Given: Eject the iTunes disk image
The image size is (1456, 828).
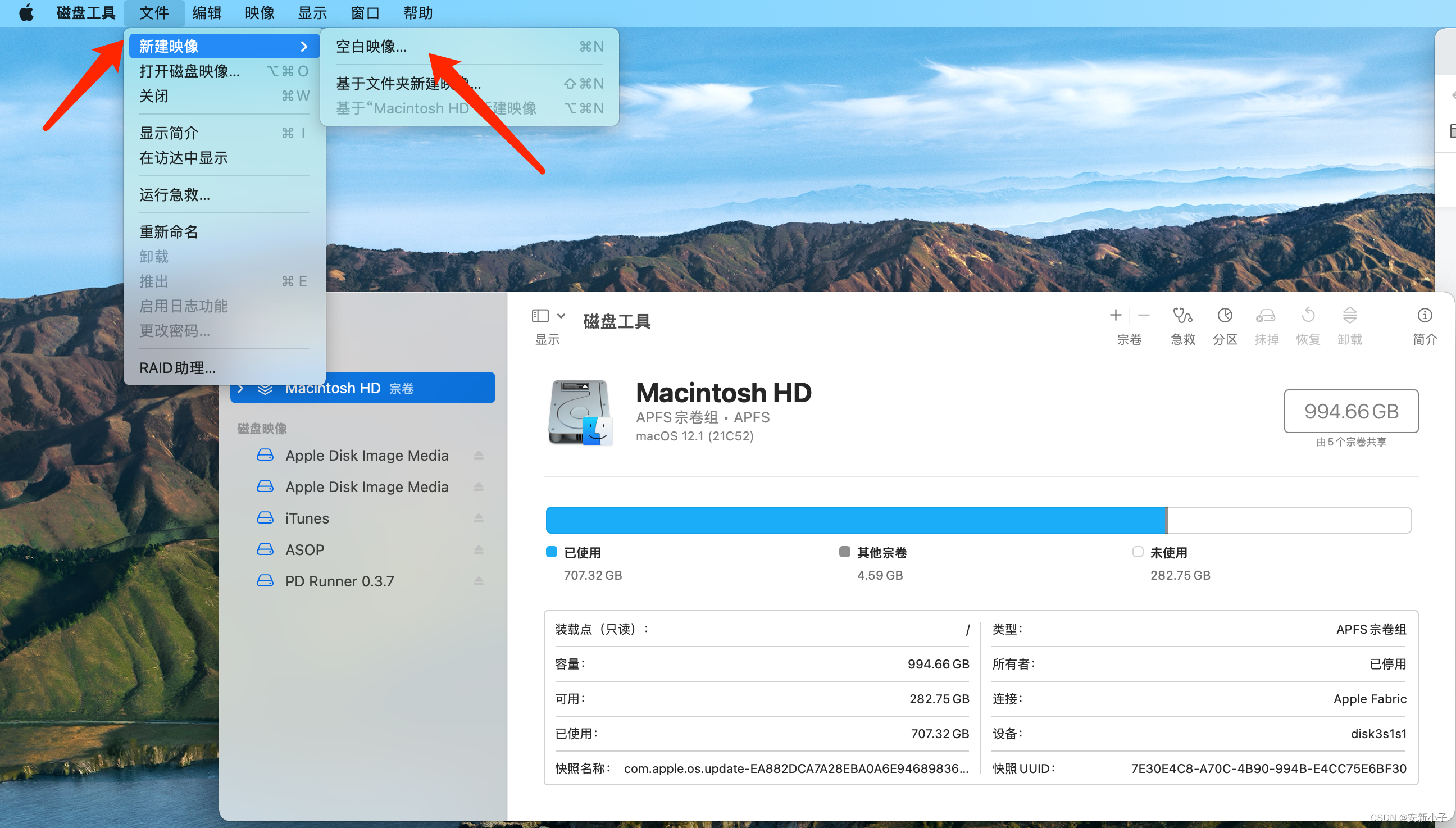Looking at the screenshot, I should coord(479,518).
